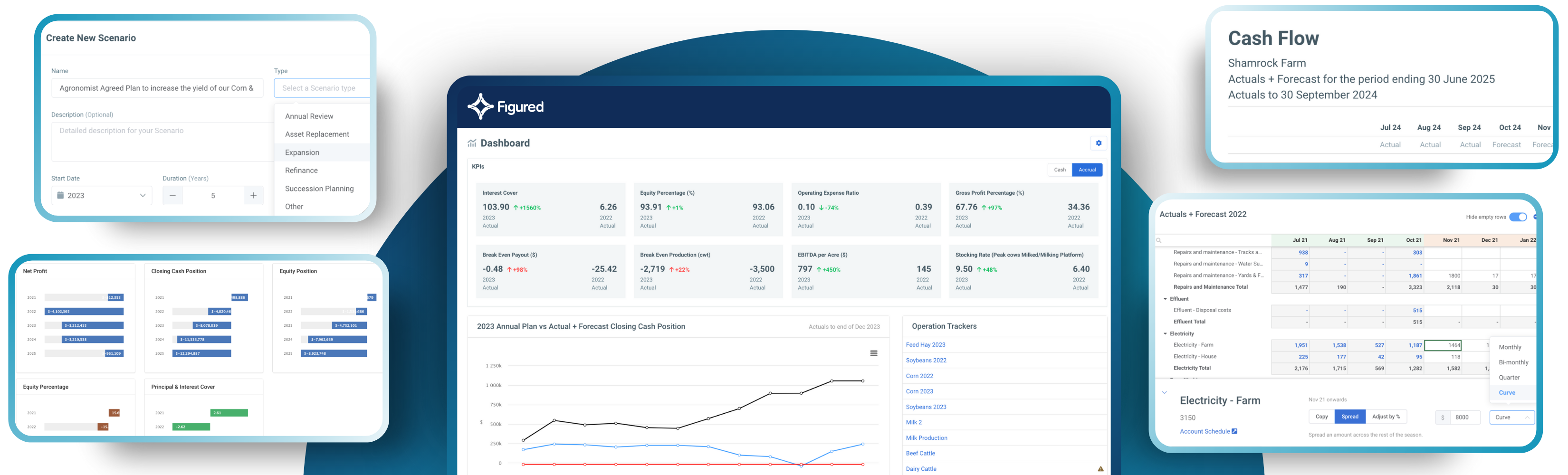This screenshot has height=475, width=1568.
Task: Open Soybeans 2023 tracker
Action: pyautogui.click(x=926, y=407)
